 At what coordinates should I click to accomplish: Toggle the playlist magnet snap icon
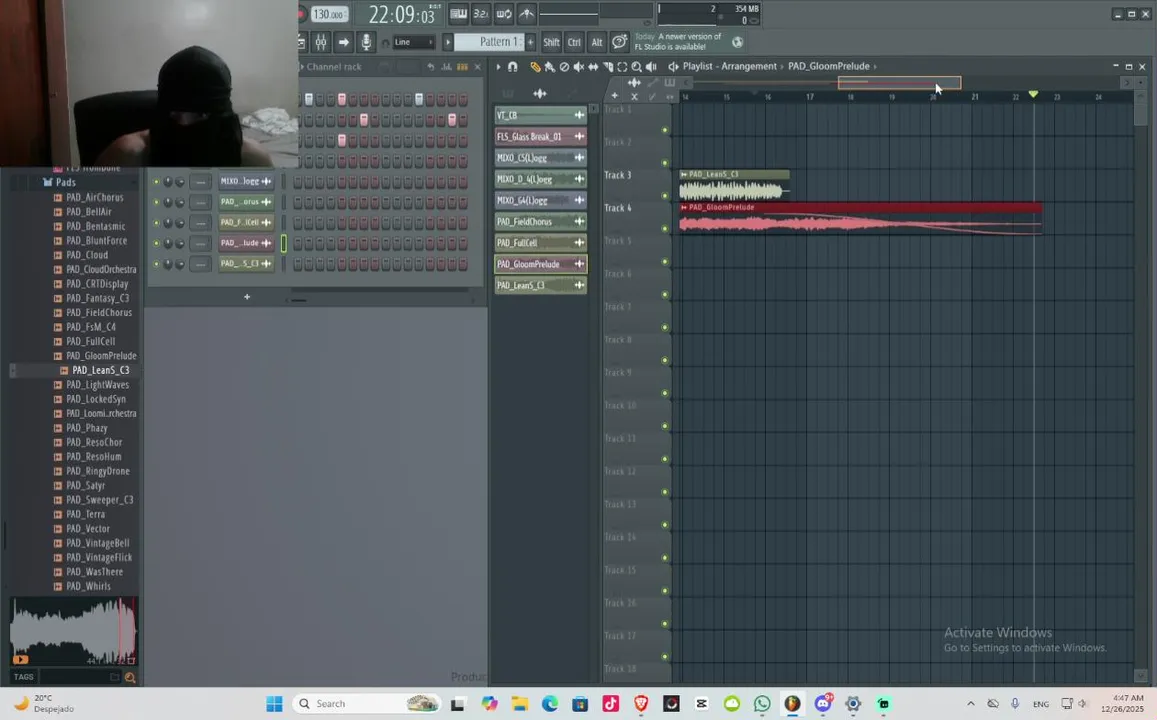[x=513, y=66]
